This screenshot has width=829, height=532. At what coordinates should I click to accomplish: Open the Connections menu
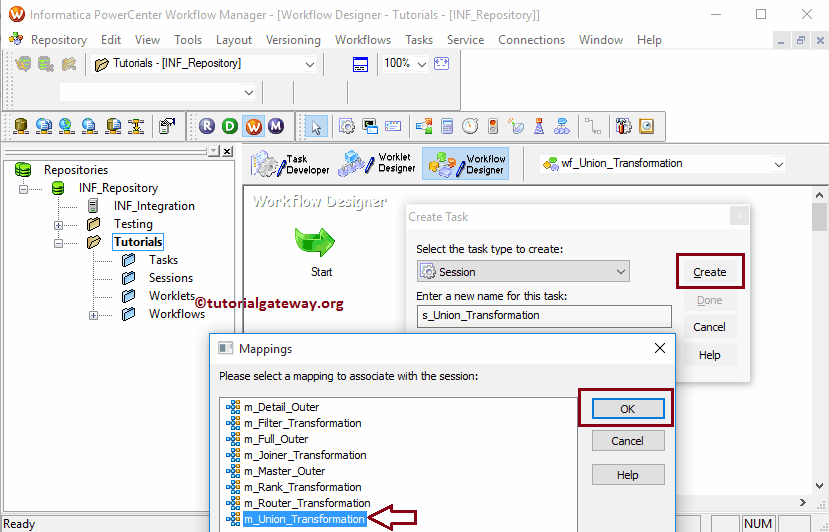[x=531, y=40]
